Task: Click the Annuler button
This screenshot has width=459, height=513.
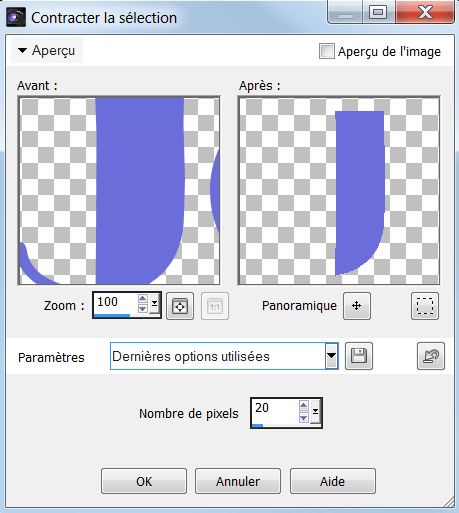Action: click(238, 481)
